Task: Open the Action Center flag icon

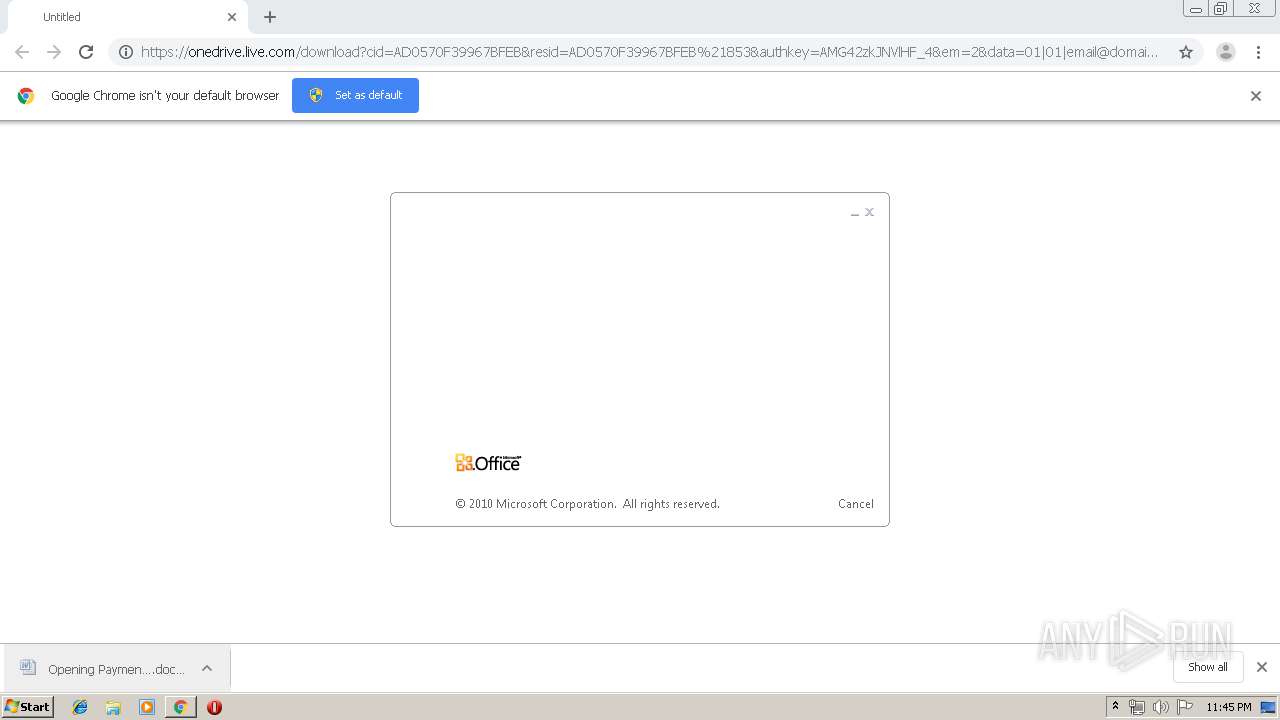Action: tap(1185, 707)
